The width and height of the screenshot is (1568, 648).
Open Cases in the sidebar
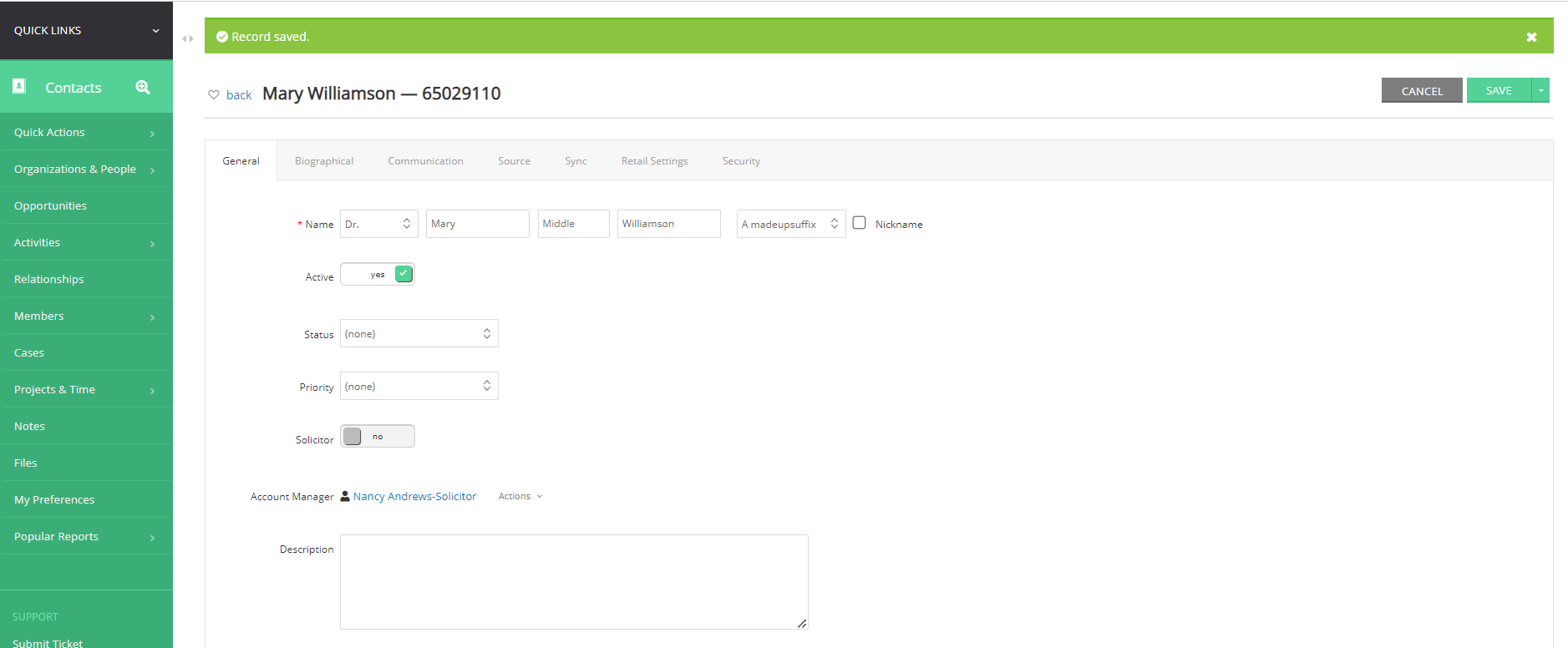click(86, 352)
